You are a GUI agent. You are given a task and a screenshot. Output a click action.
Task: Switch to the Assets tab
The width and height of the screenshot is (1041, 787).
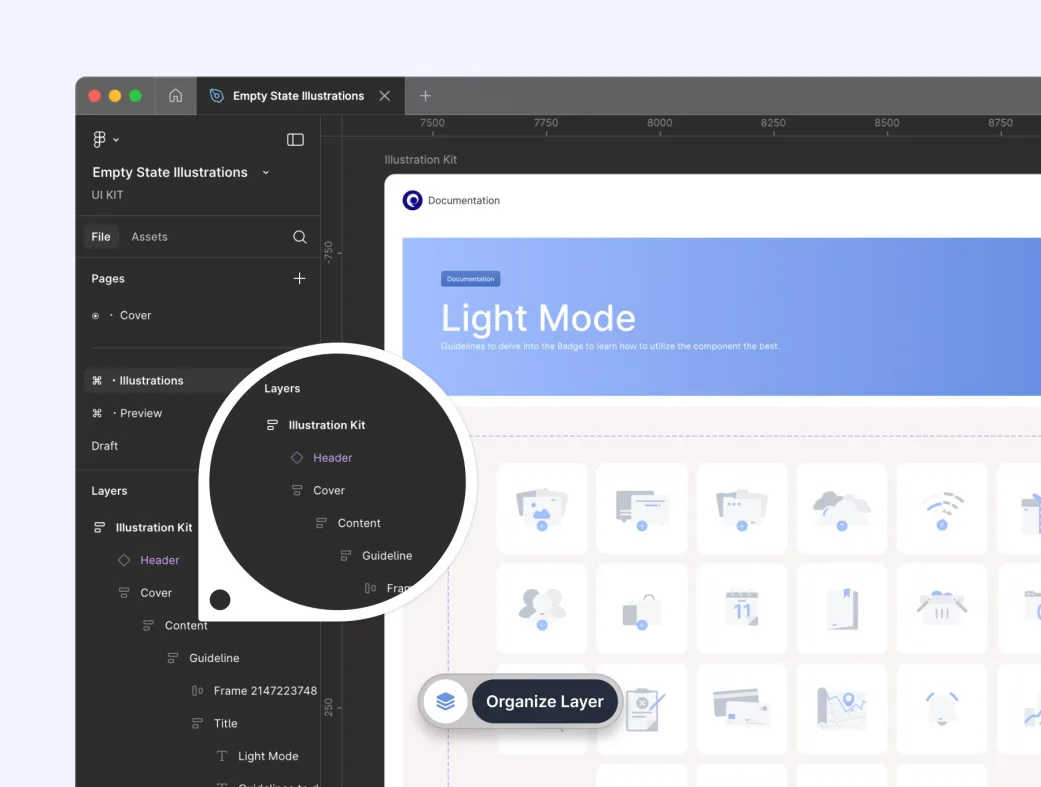pyautogui.click(x=149, y=237)
